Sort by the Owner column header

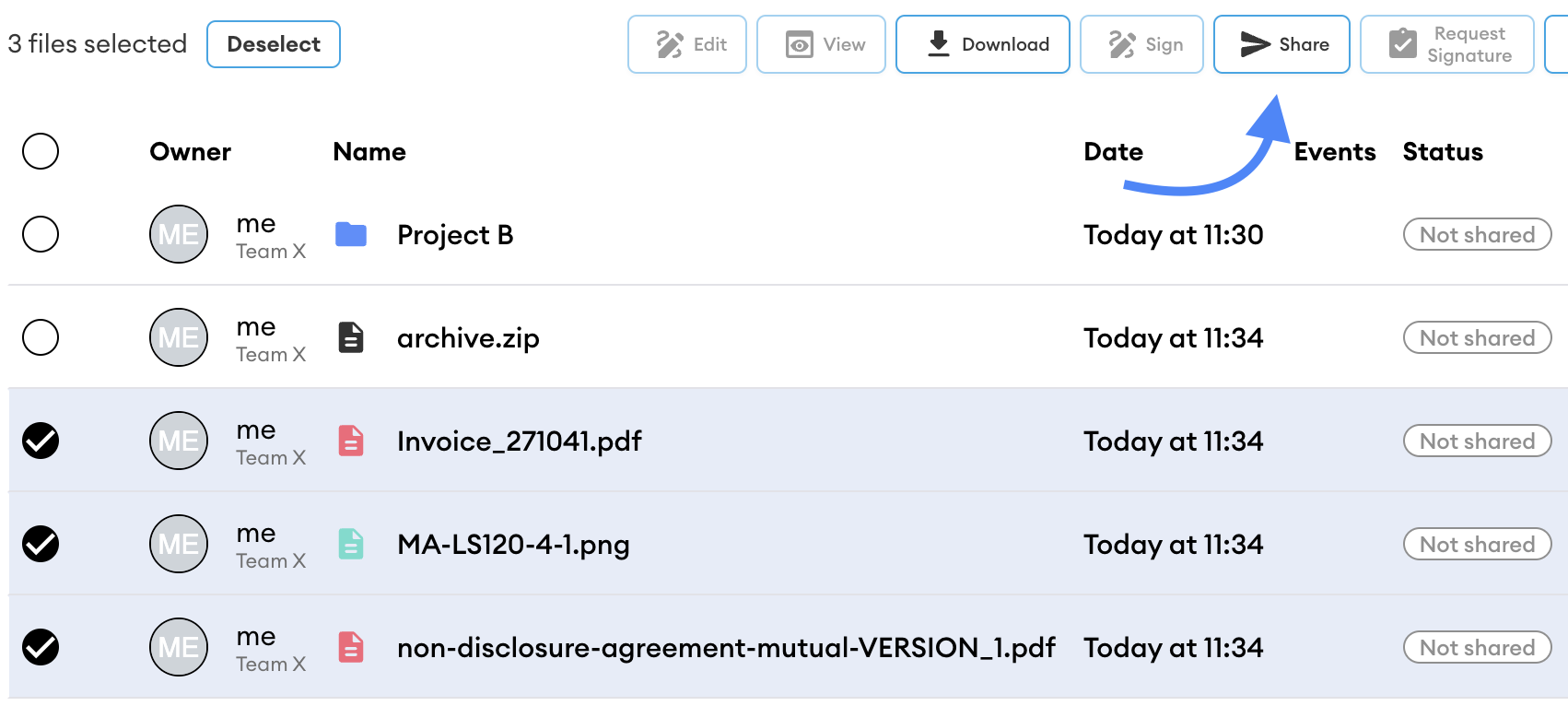coord(191,152)
